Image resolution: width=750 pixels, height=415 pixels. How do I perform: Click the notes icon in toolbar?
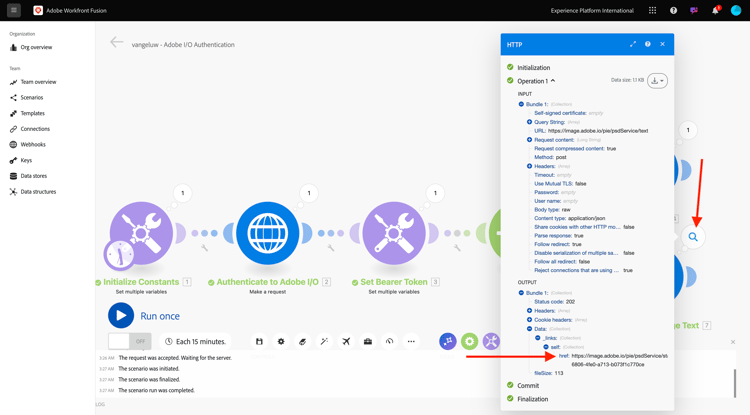coord(302,341)
